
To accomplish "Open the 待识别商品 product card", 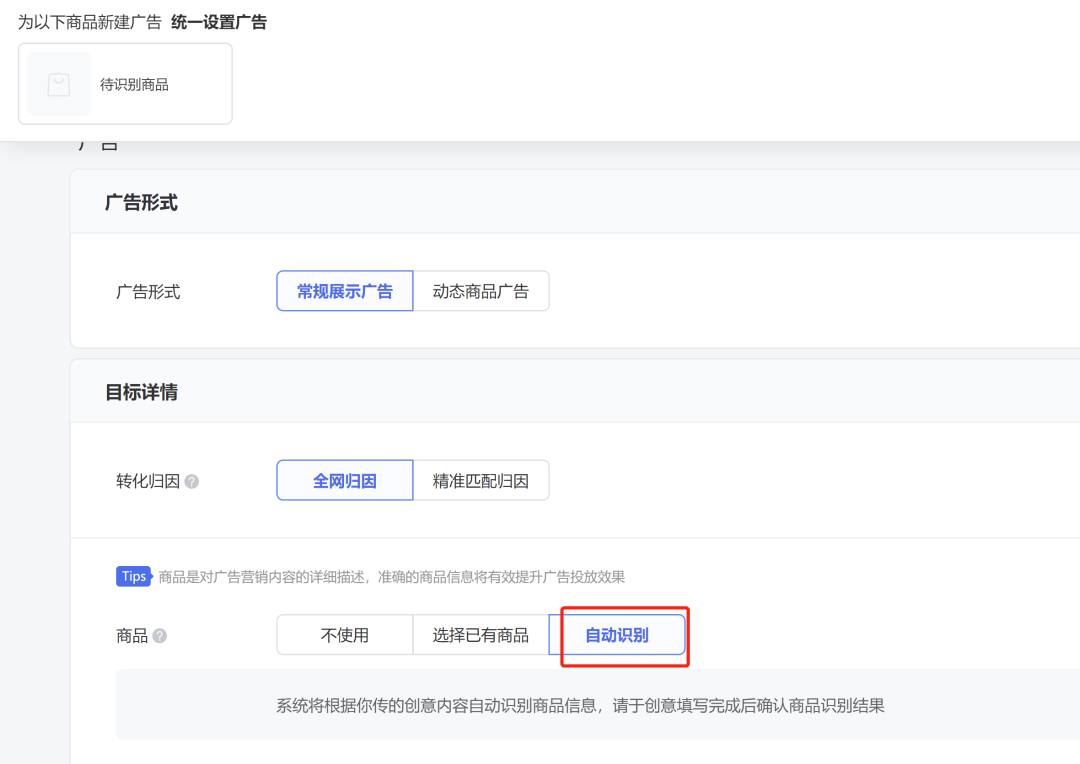I will coord(125,84).
